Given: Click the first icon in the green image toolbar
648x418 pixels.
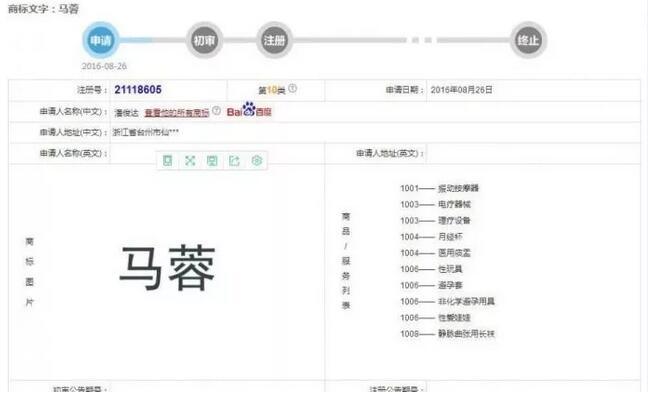Looking at the screenshot, I should pos(167,160).
